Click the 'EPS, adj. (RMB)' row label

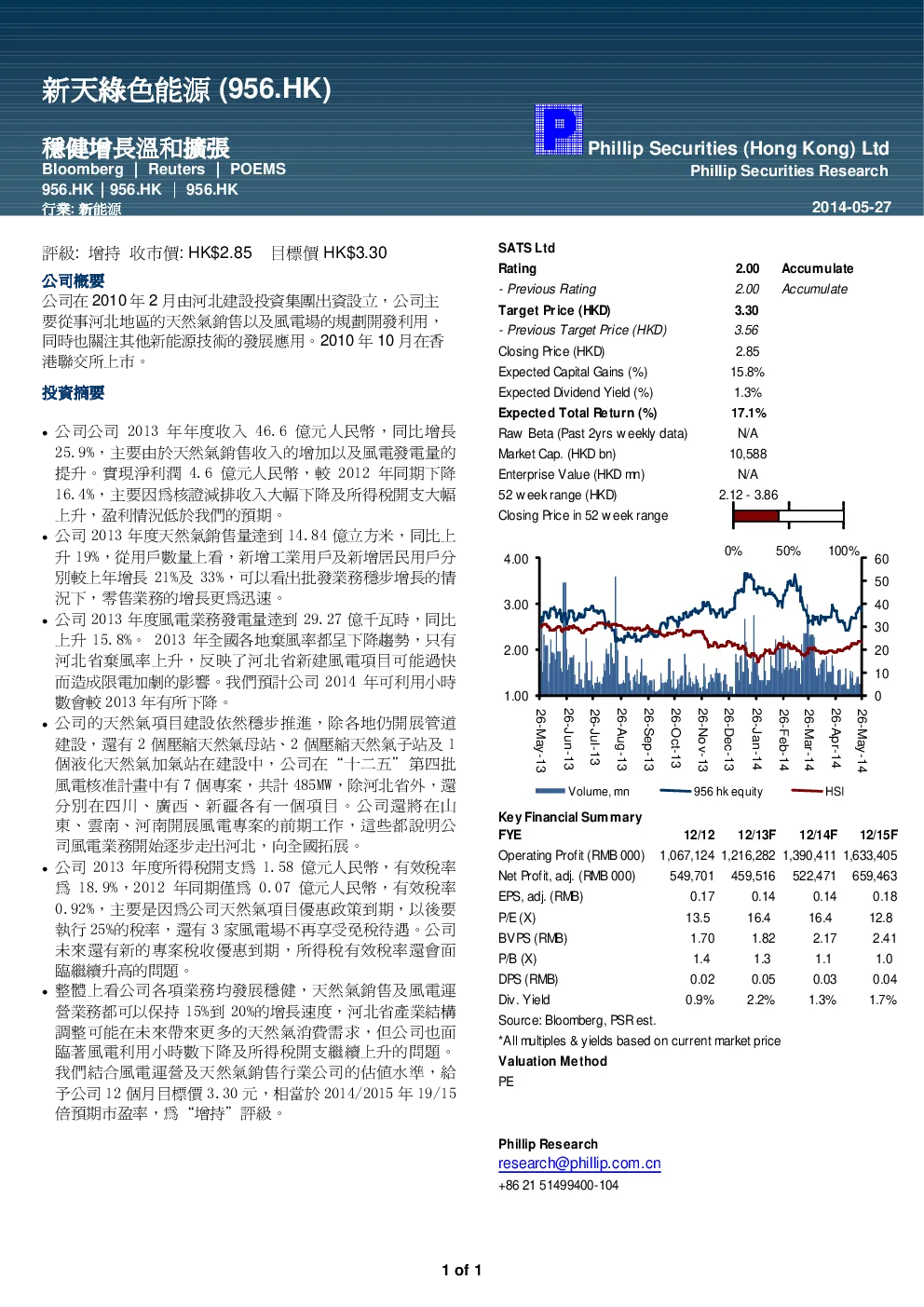point(540,896)
